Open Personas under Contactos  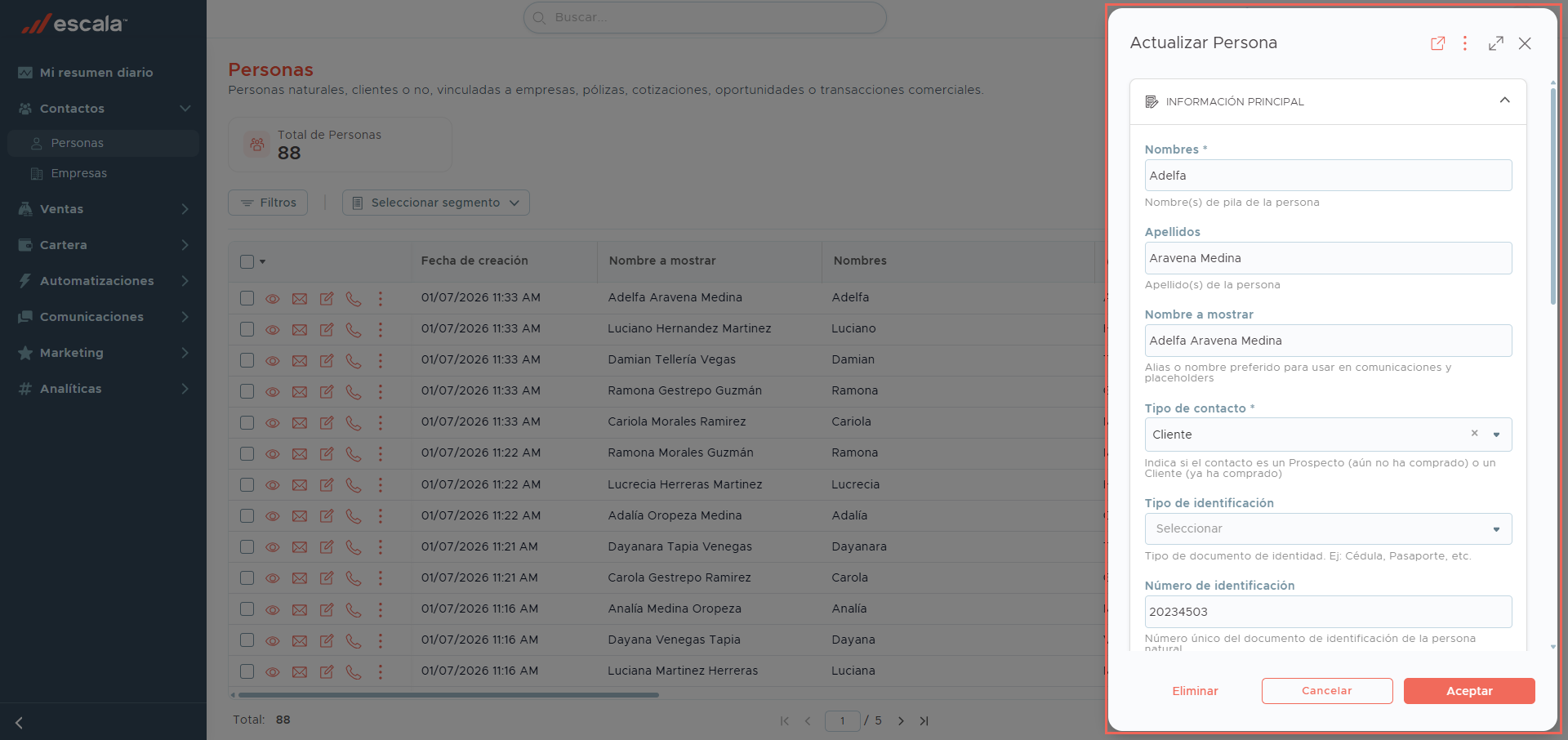tap(103, 143)
